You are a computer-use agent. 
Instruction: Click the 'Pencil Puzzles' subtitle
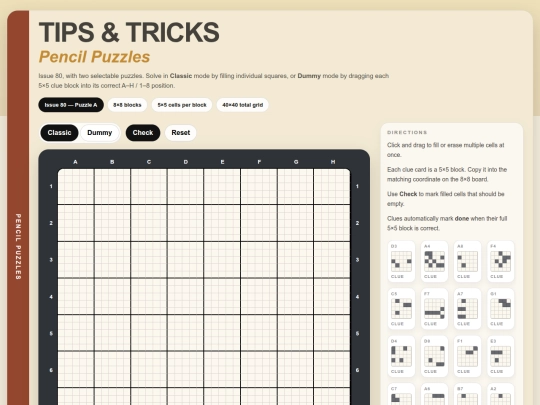[x=94, y=57]
